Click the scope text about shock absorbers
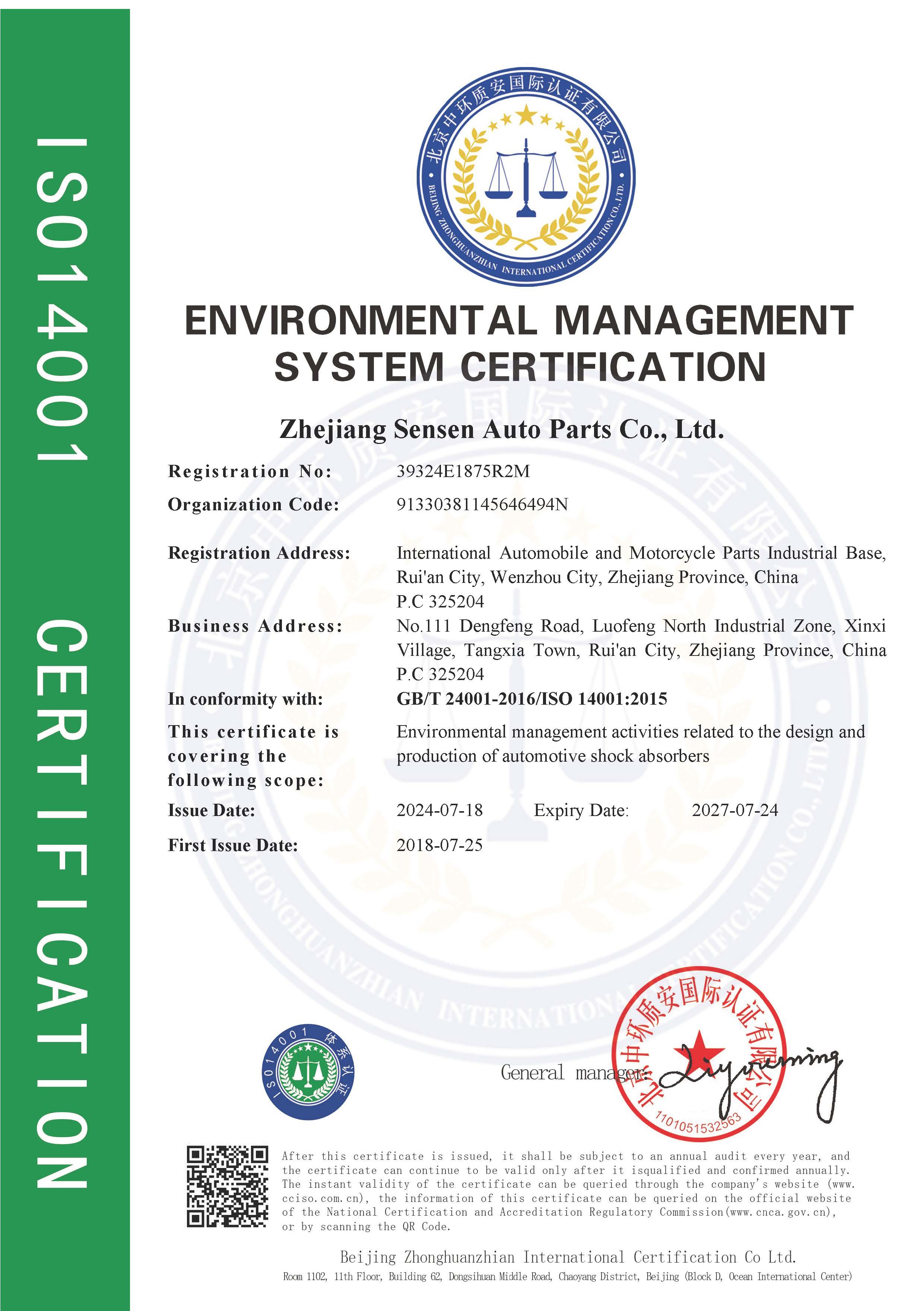 coord(631,743)
